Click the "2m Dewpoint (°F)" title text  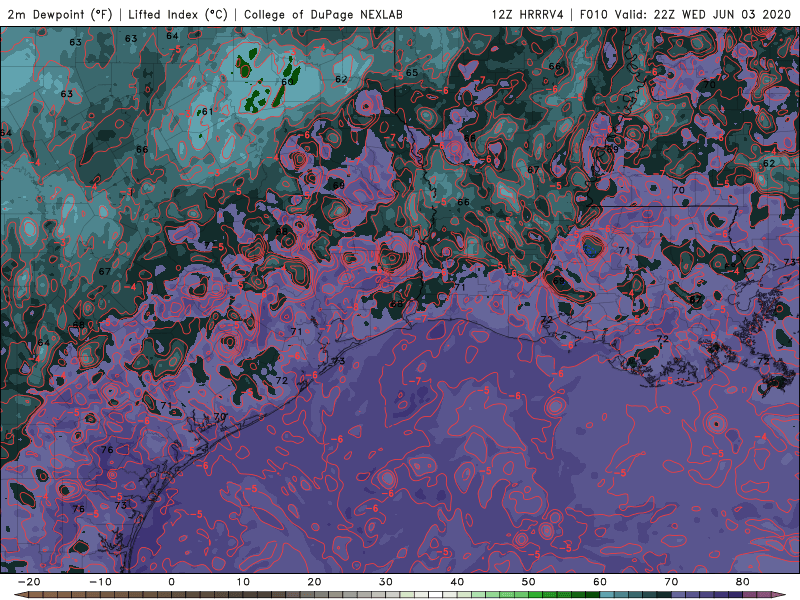pyautogui.click(x=59, y=15)
